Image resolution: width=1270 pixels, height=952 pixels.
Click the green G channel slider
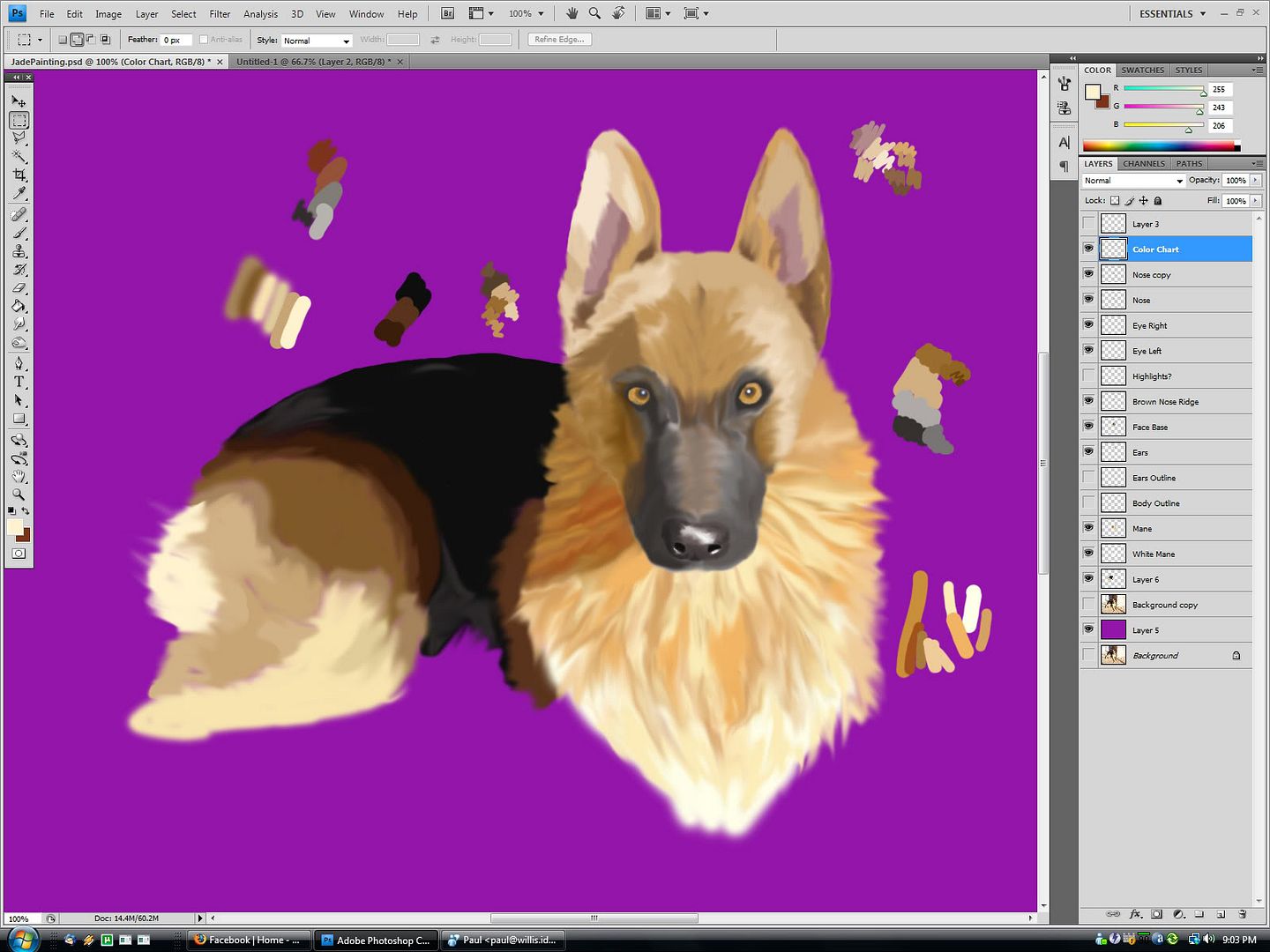point(1163,107)
